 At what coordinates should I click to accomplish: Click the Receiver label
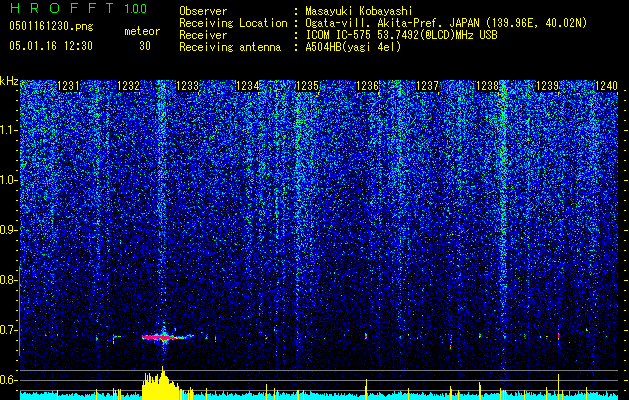[x=203, y=35]
